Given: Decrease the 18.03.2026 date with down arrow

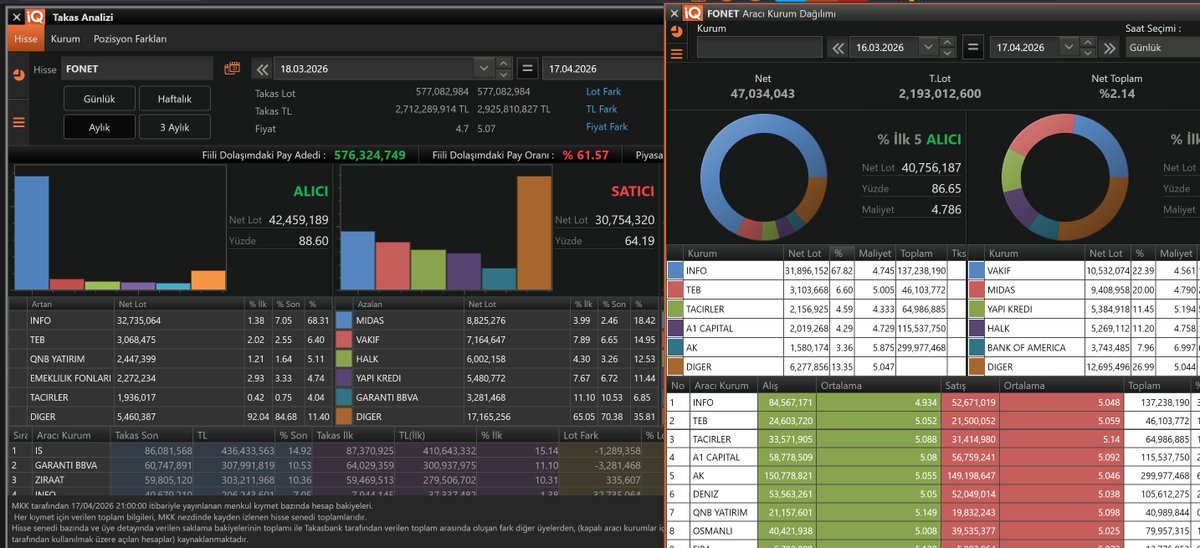Looking at the screenshot, I should point(505,74).
